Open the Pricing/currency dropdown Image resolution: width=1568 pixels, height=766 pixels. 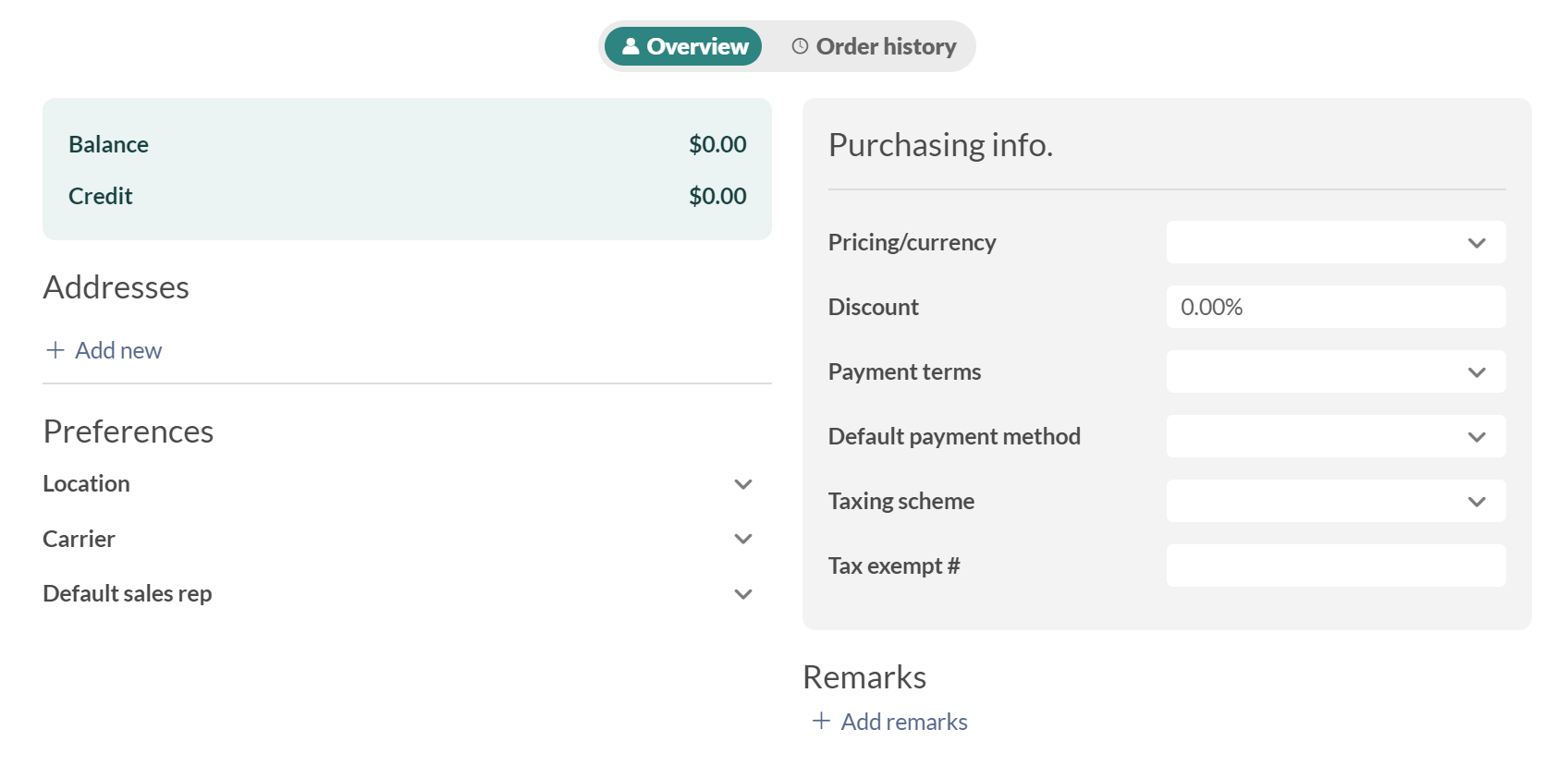click(1336, 242)
